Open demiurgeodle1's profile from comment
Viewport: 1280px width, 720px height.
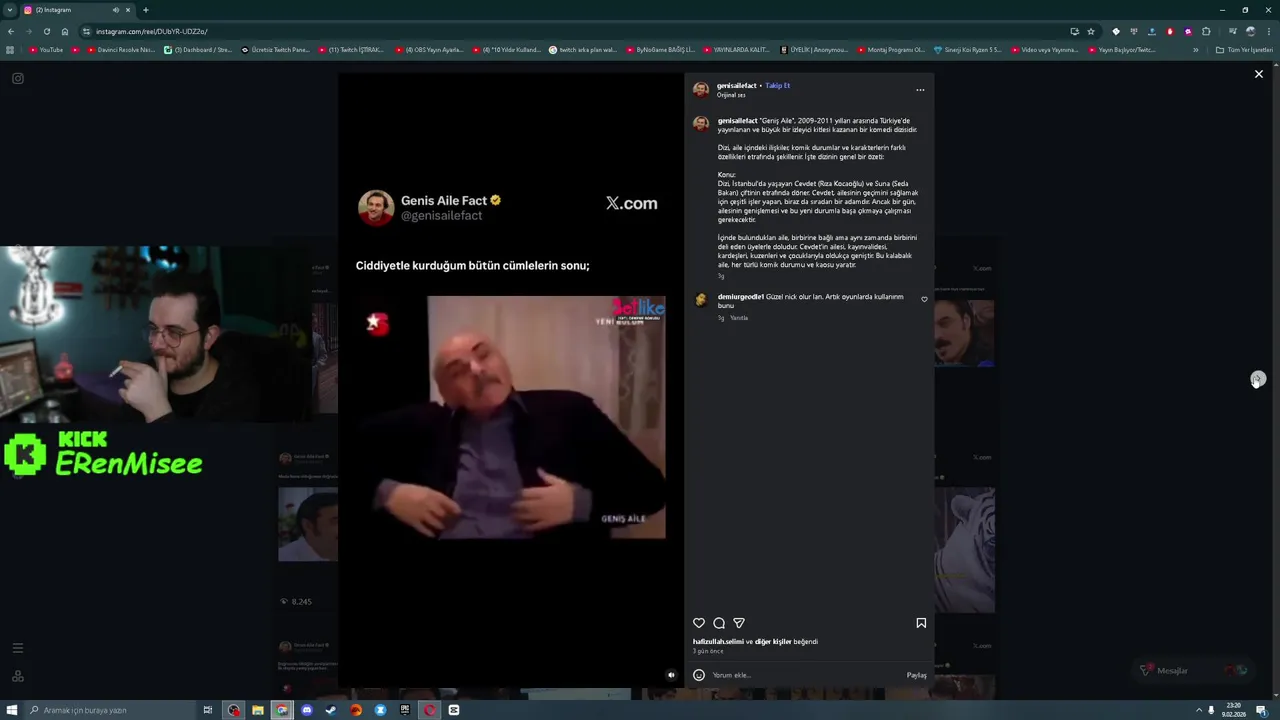tap(740, 297)
